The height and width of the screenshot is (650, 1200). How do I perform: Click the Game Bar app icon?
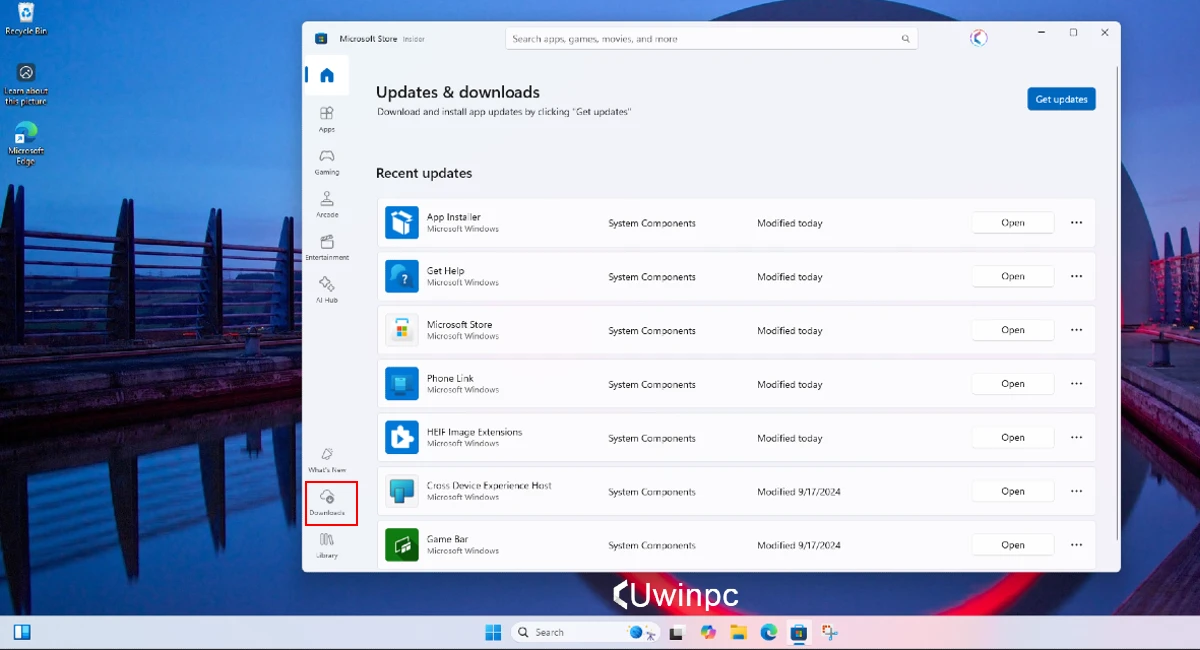coord(402,545)
